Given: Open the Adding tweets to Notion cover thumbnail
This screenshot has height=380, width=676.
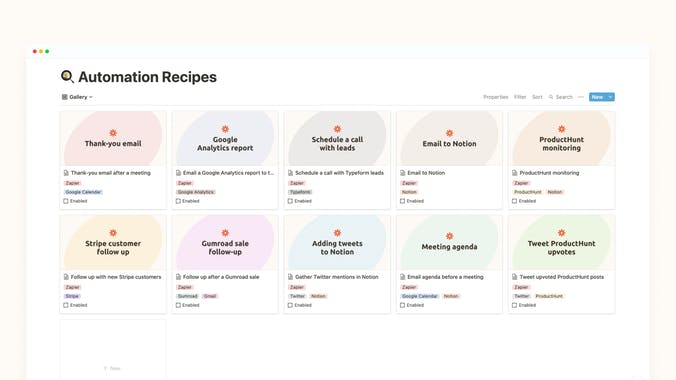Looking at the screenshot, I should 337,242.
